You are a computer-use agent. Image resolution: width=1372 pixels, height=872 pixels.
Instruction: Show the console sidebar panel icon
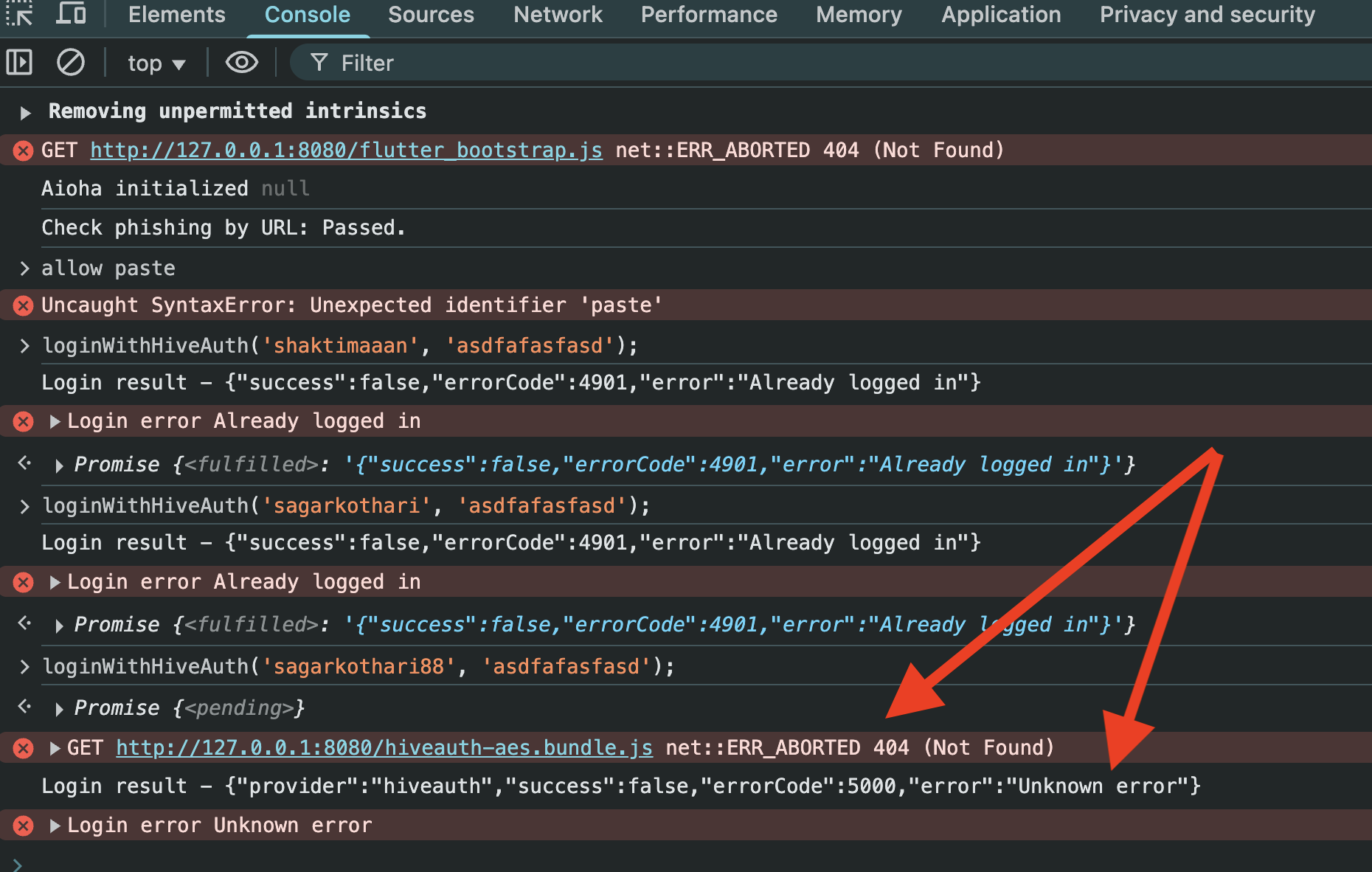click(x=19, y=63)
